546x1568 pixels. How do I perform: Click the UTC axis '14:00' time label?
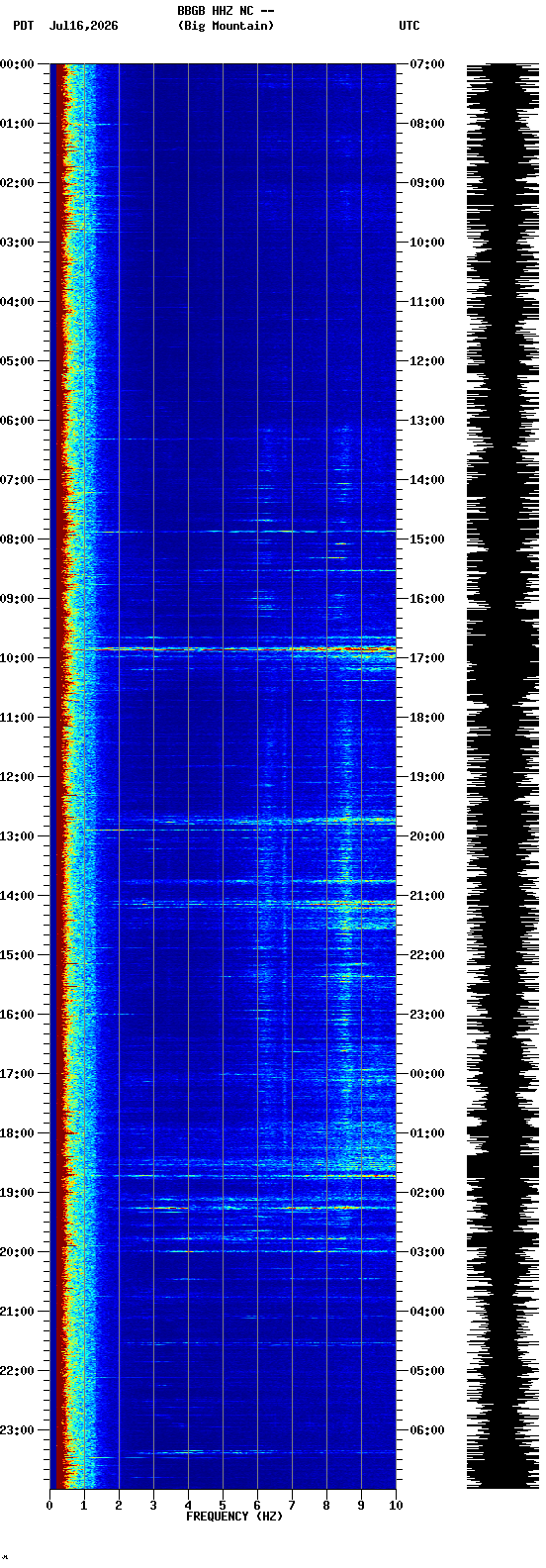427,480
